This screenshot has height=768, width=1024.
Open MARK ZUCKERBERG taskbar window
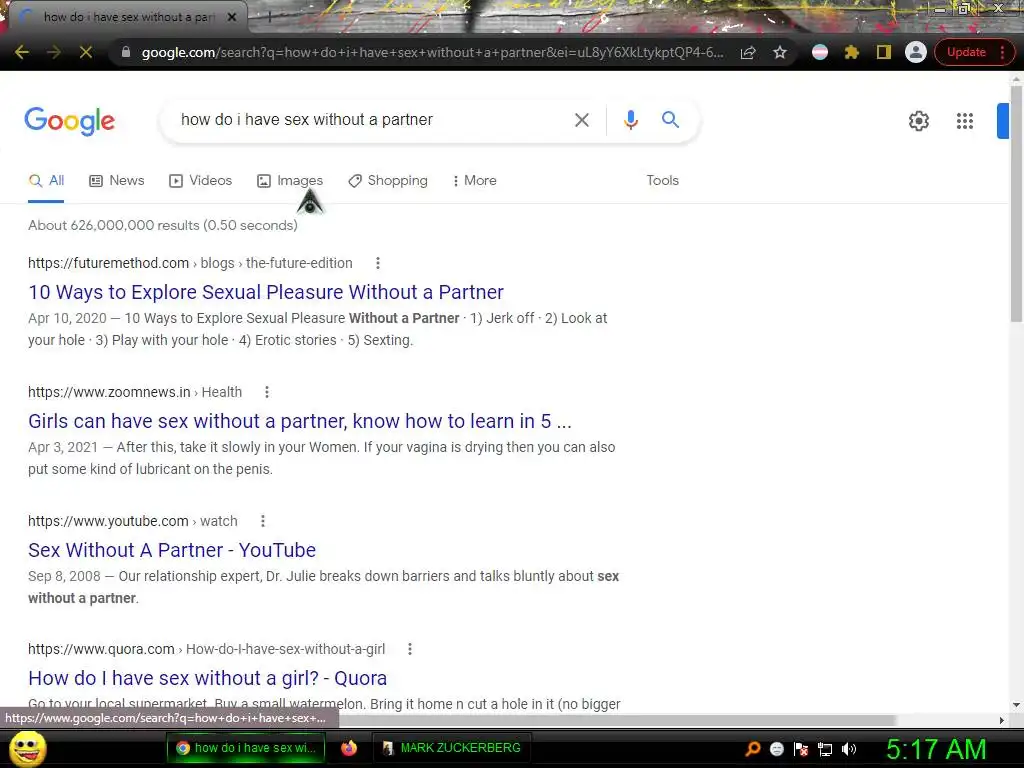pos(451,748)
